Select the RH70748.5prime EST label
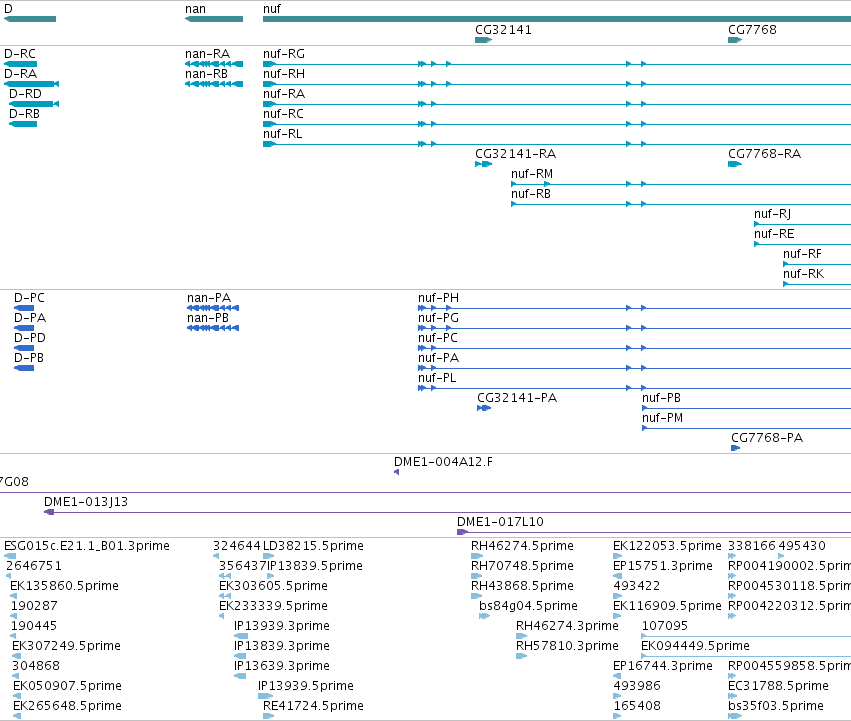The width and height of the screenshot is (851, 721). [x=522, y=566]
